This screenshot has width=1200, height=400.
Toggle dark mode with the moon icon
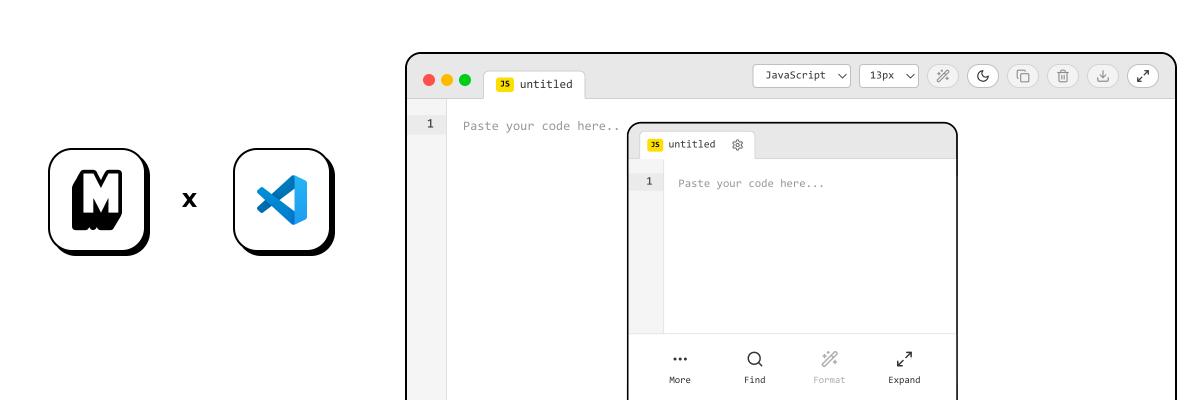coord(983,76)
